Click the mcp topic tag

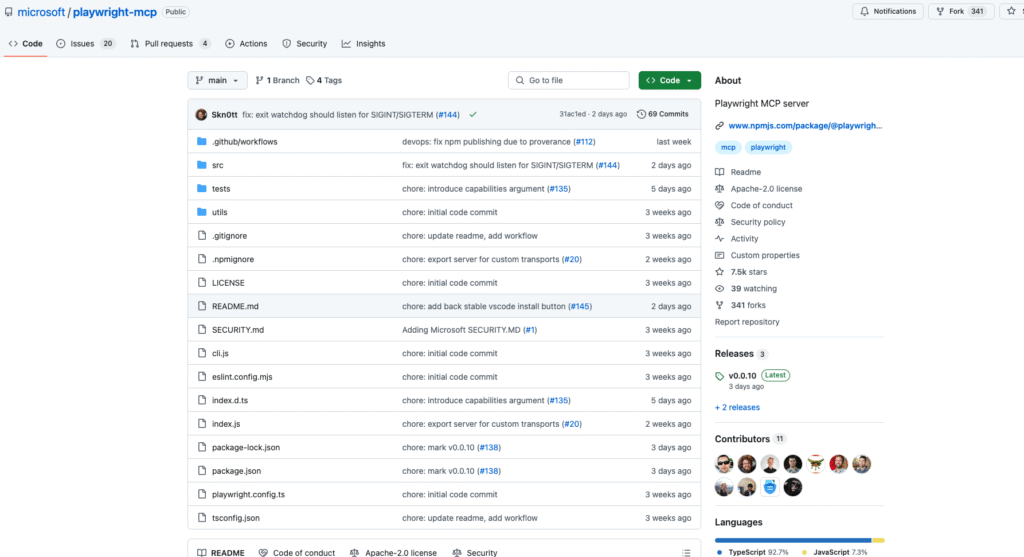(729, 147)
